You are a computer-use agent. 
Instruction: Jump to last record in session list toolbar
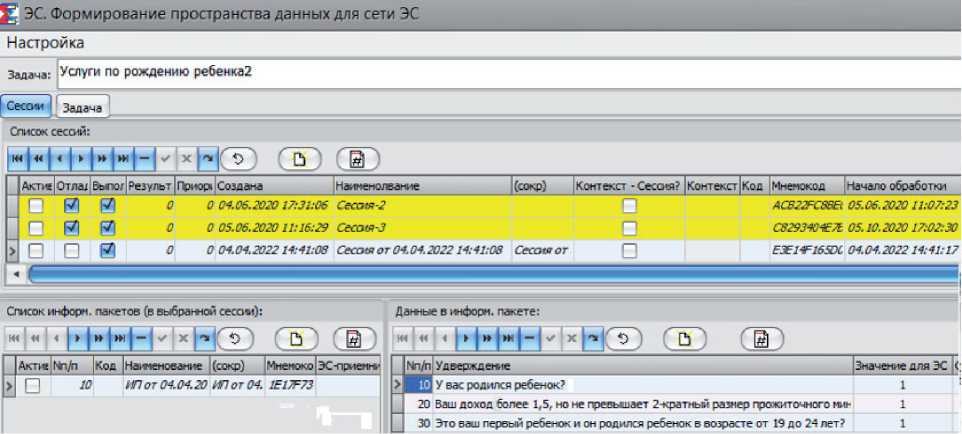click(123, 159)
